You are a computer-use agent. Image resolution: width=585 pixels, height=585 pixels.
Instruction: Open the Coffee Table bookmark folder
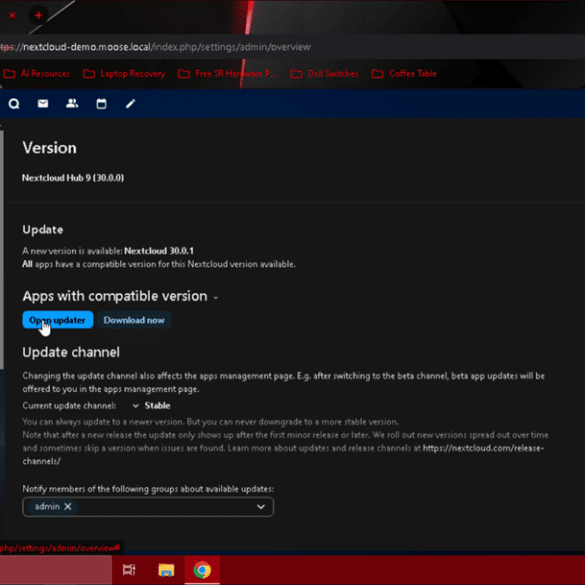(404, 73)
